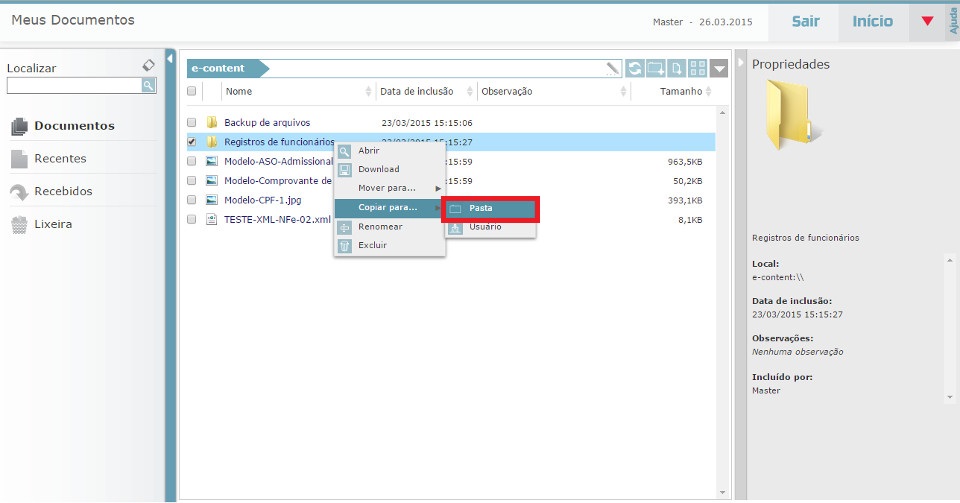Image resolution: width=960 pixels, height=503 pixels.
Task: Go to Início in the top bar
Action: point(873,21)
